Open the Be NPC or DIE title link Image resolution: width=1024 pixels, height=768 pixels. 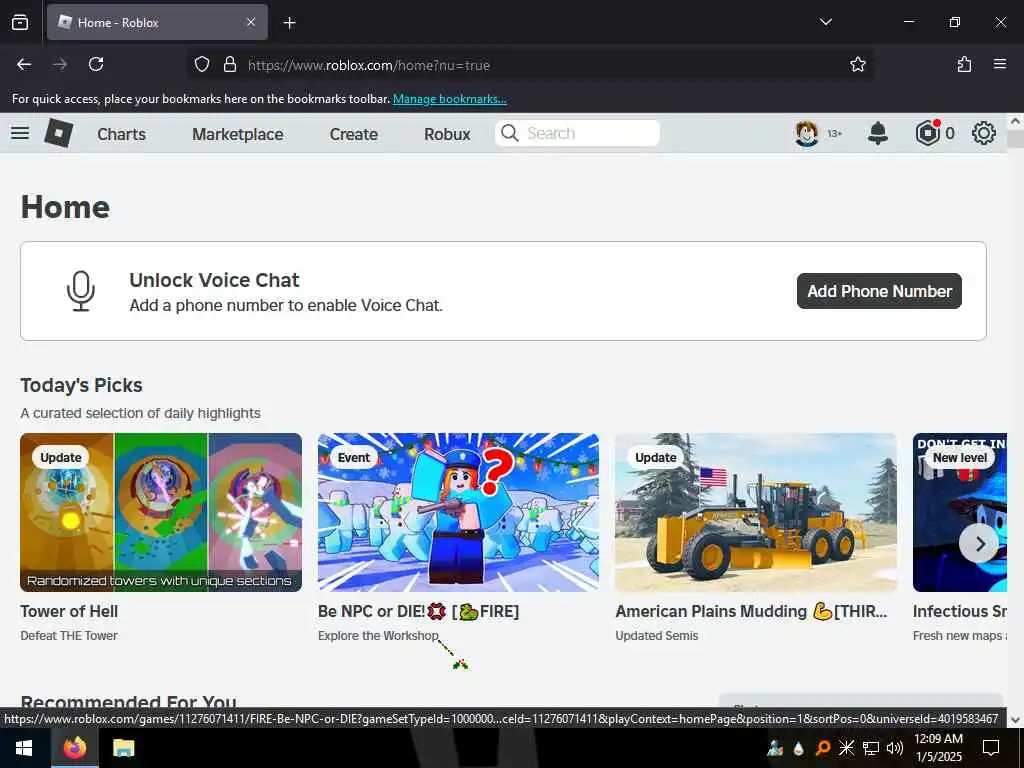[x=419, y=611]
